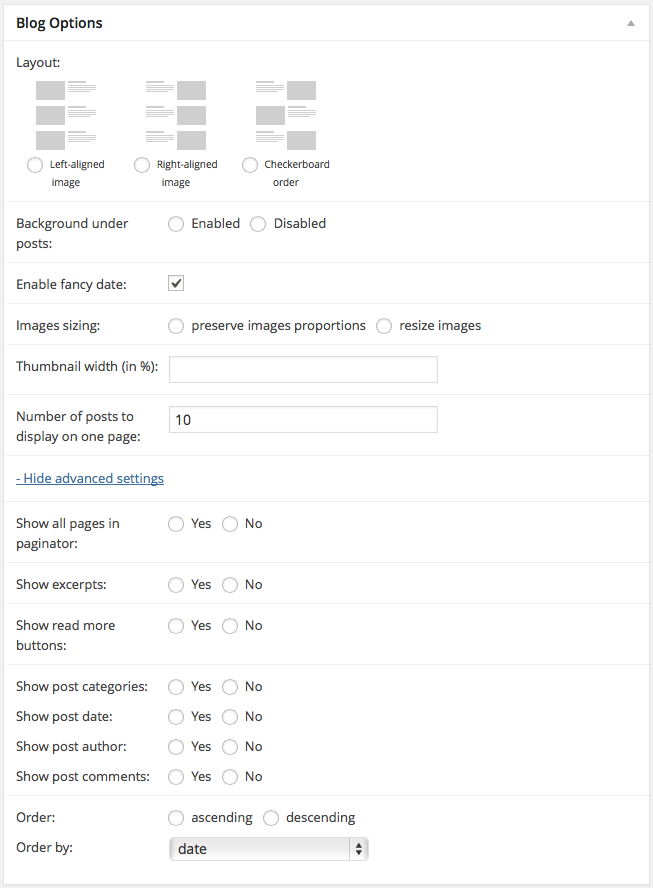Image resolution: width=653 pixels, height=888 pixels.
Task: Collapse the Blog Options panel arrow
Action: pyautogui.click(x=631, y=22)
